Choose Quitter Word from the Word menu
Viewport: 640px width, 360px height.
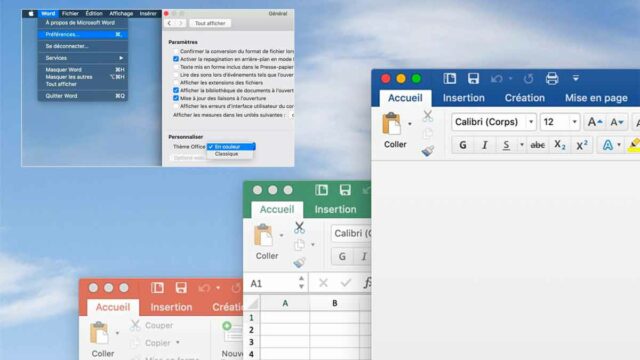pos(83,96)
